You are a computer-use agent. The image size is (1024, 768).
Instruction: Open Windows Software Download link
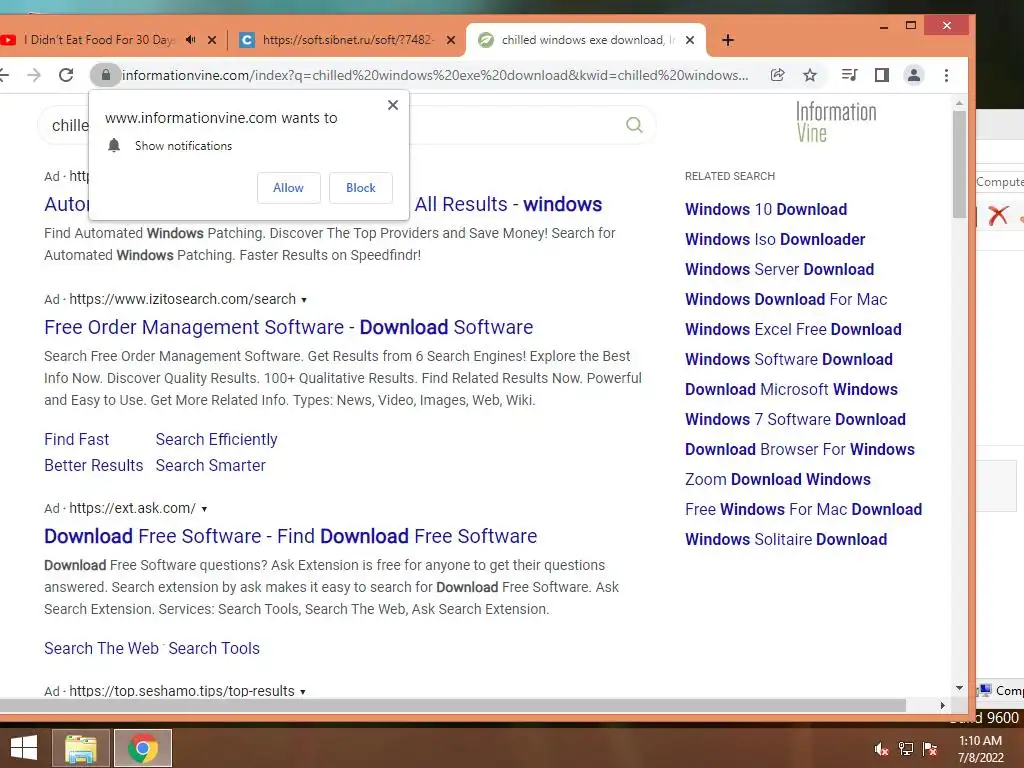pyautogui.click(x=789, y=360)
